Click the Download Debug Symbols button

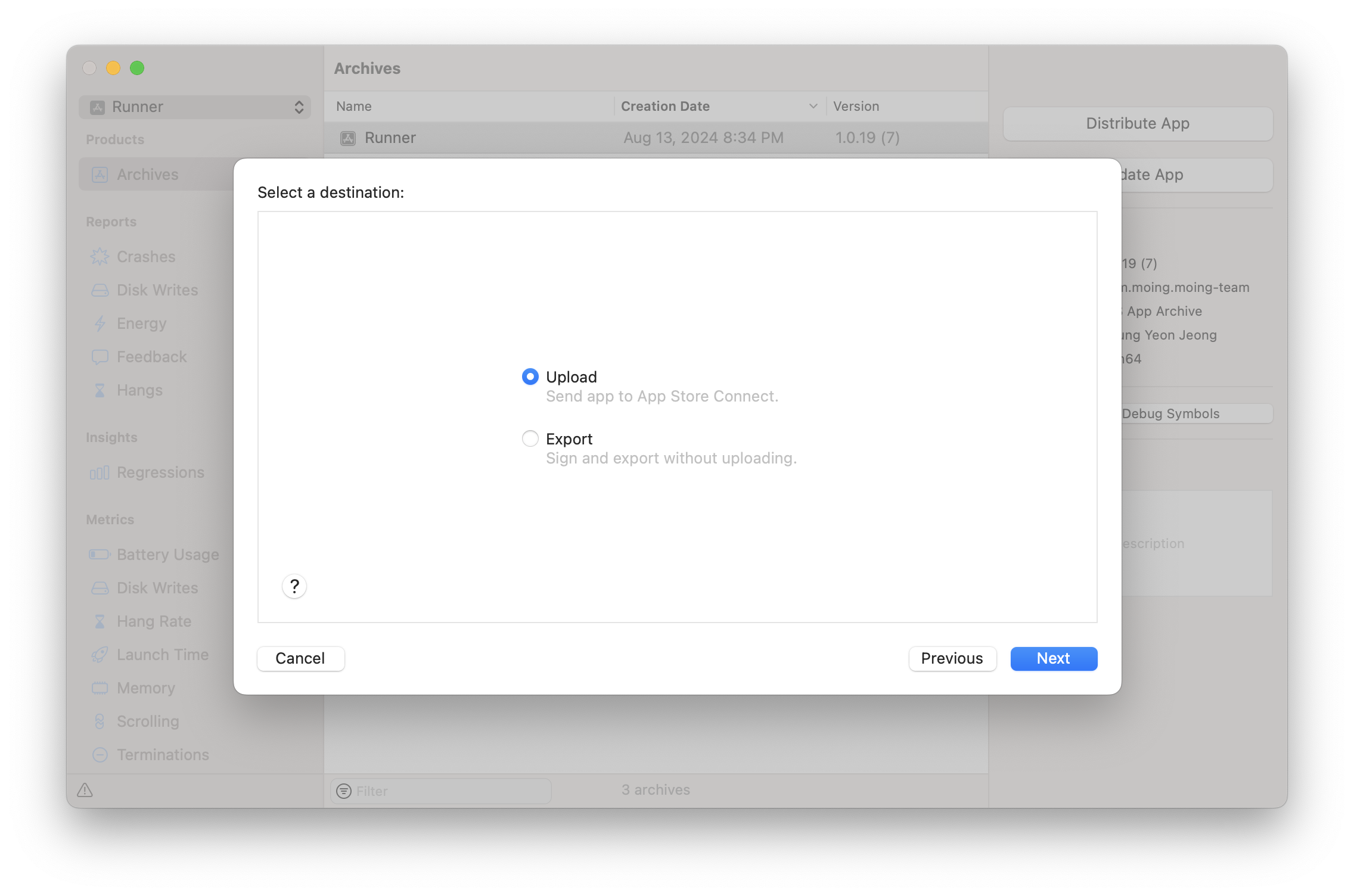coord(1197,413)
